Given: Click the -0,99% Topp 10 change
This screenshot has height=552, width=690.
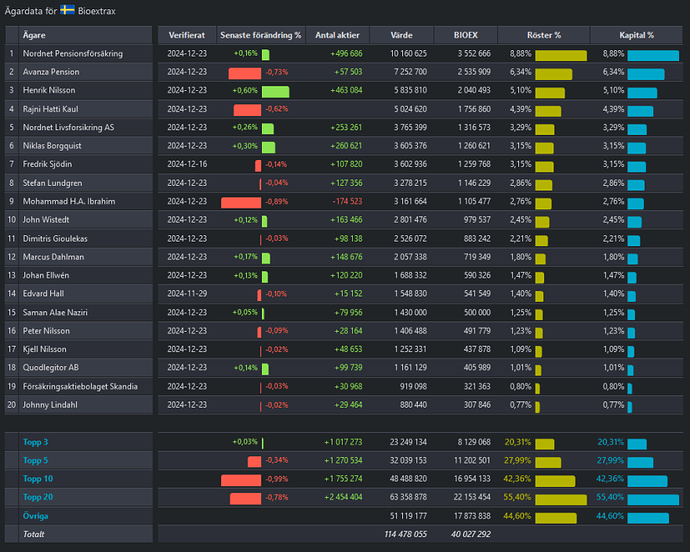Looking at the screenshot, I should [277, 478].
